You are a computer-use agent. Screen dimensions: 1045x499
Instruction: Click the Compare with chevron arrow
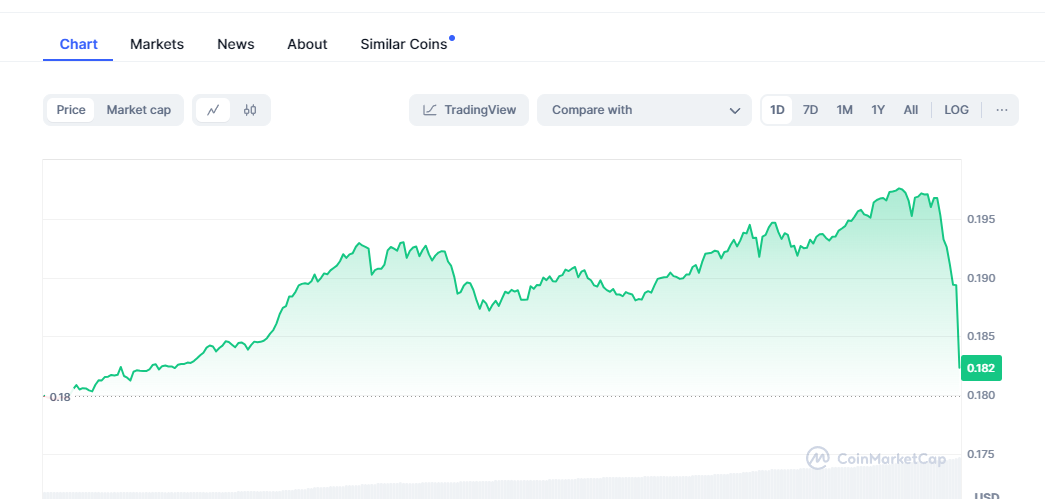tap(735, 110)
